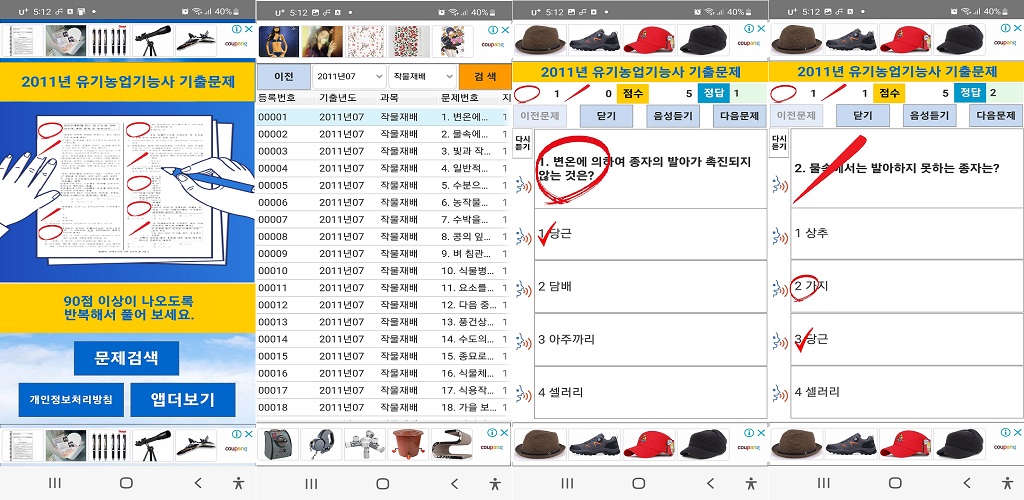Tap the 문제검색 button
This screenshot has width=1024, height=500.
coord(127,358)
